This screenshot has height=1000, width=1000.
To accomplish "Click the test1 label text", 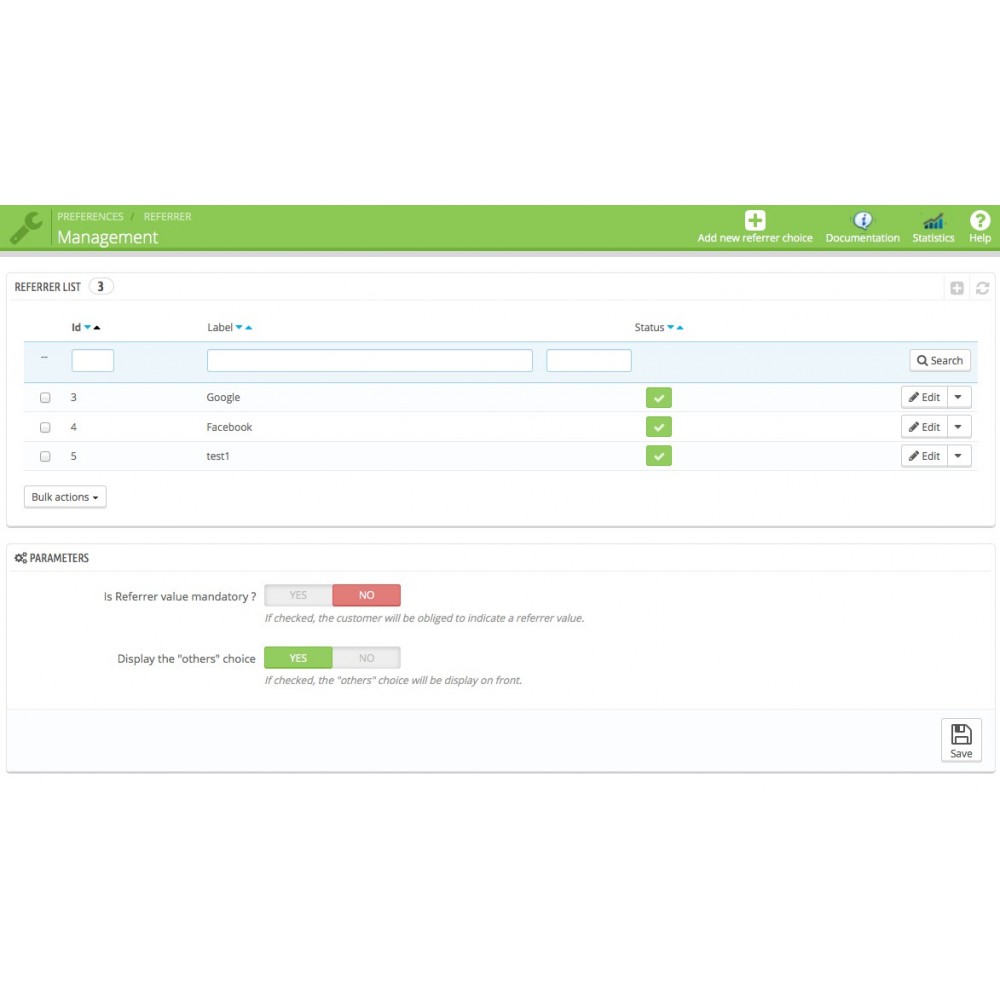I will (218, 456).
